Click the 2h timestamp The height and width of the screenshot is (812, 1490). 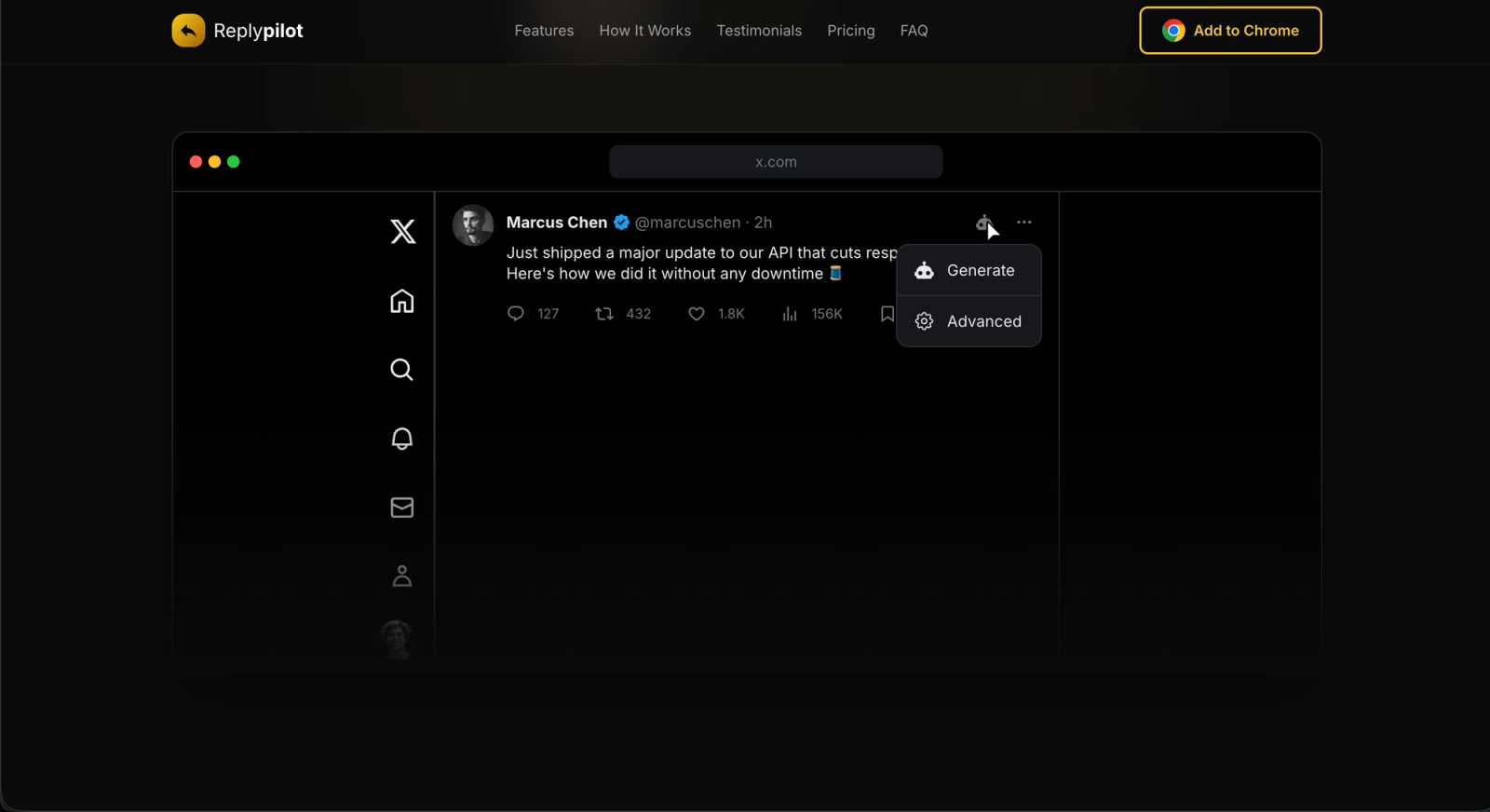point(763,223)
